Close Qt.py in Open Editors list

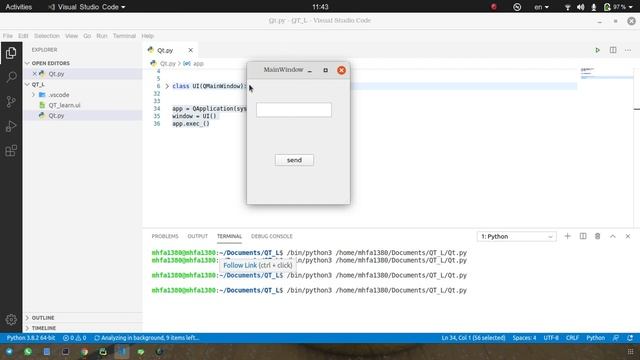[x=35, y=74]
